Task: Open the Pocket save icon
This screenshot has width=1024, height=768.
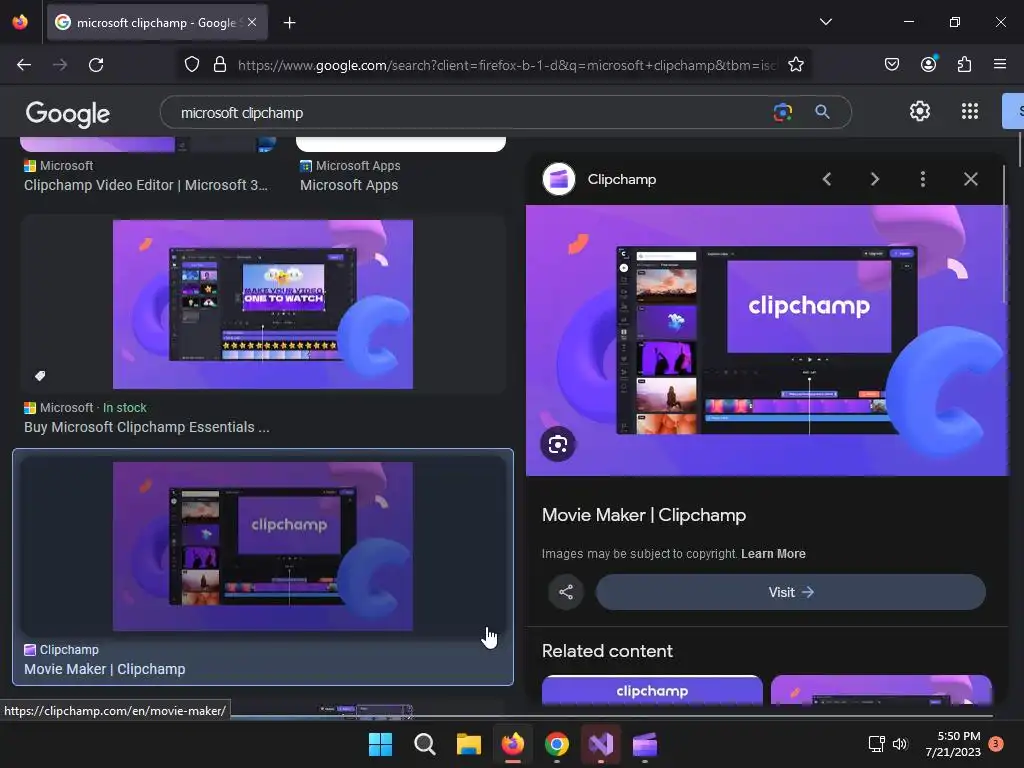Action: tap(892, 65)
